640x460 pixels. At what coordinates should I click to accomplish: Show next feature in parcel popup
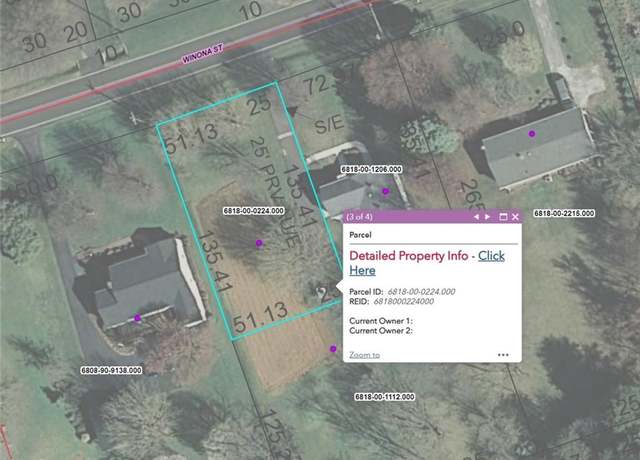click(x=487, y=217)
